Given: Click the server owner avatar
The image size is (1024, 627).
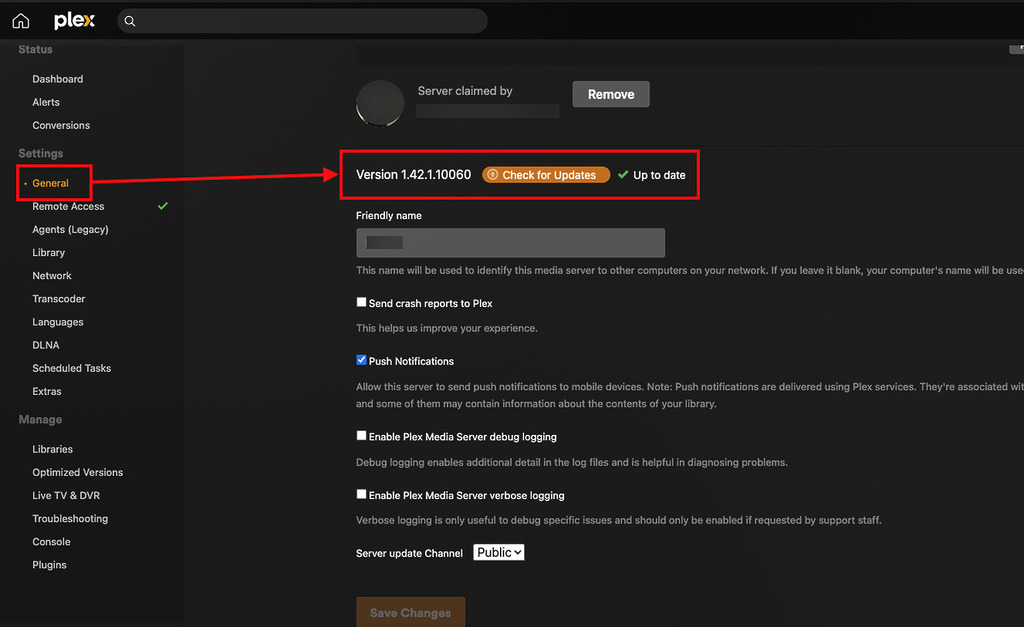Looking at the screenshot, I should click(380, 103).
